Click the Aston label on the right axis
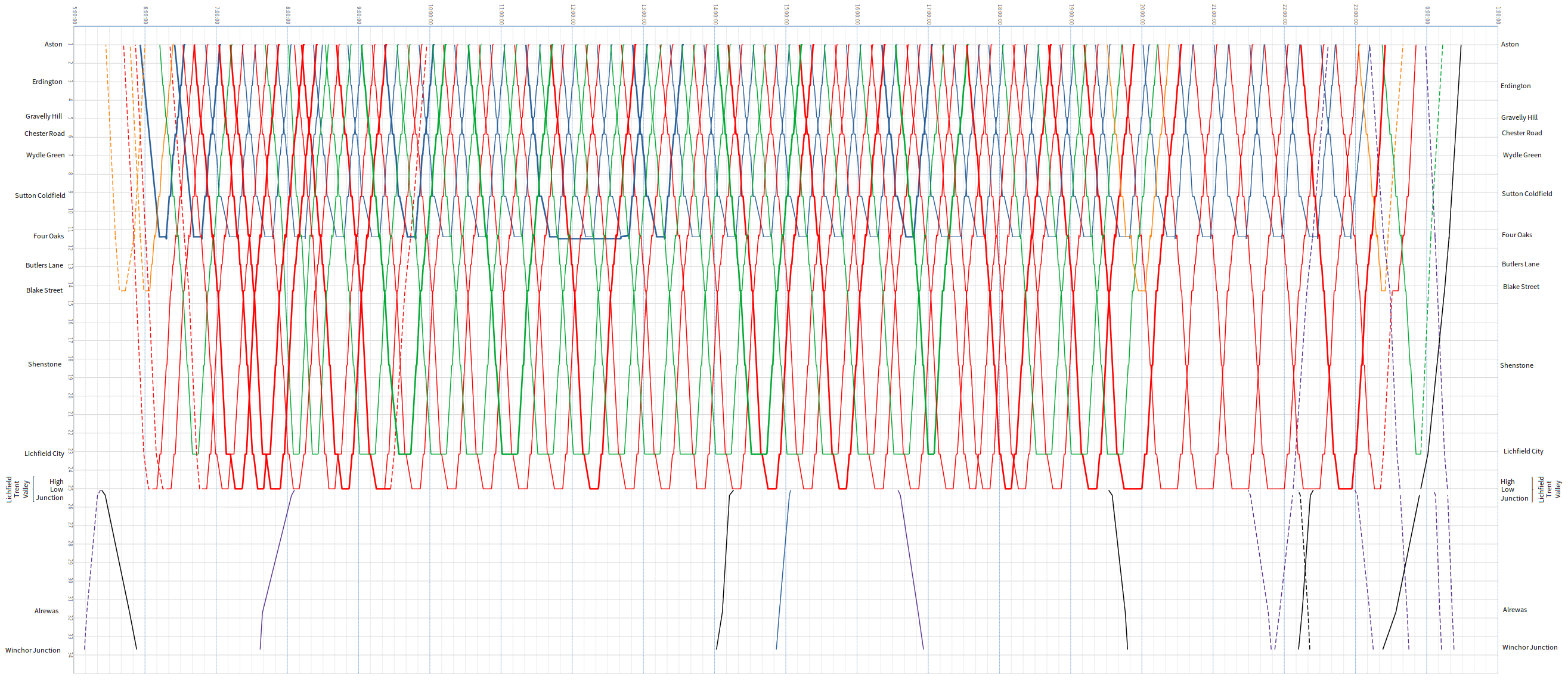Screen dimensions: 1568x680 tap(1510, 45)
